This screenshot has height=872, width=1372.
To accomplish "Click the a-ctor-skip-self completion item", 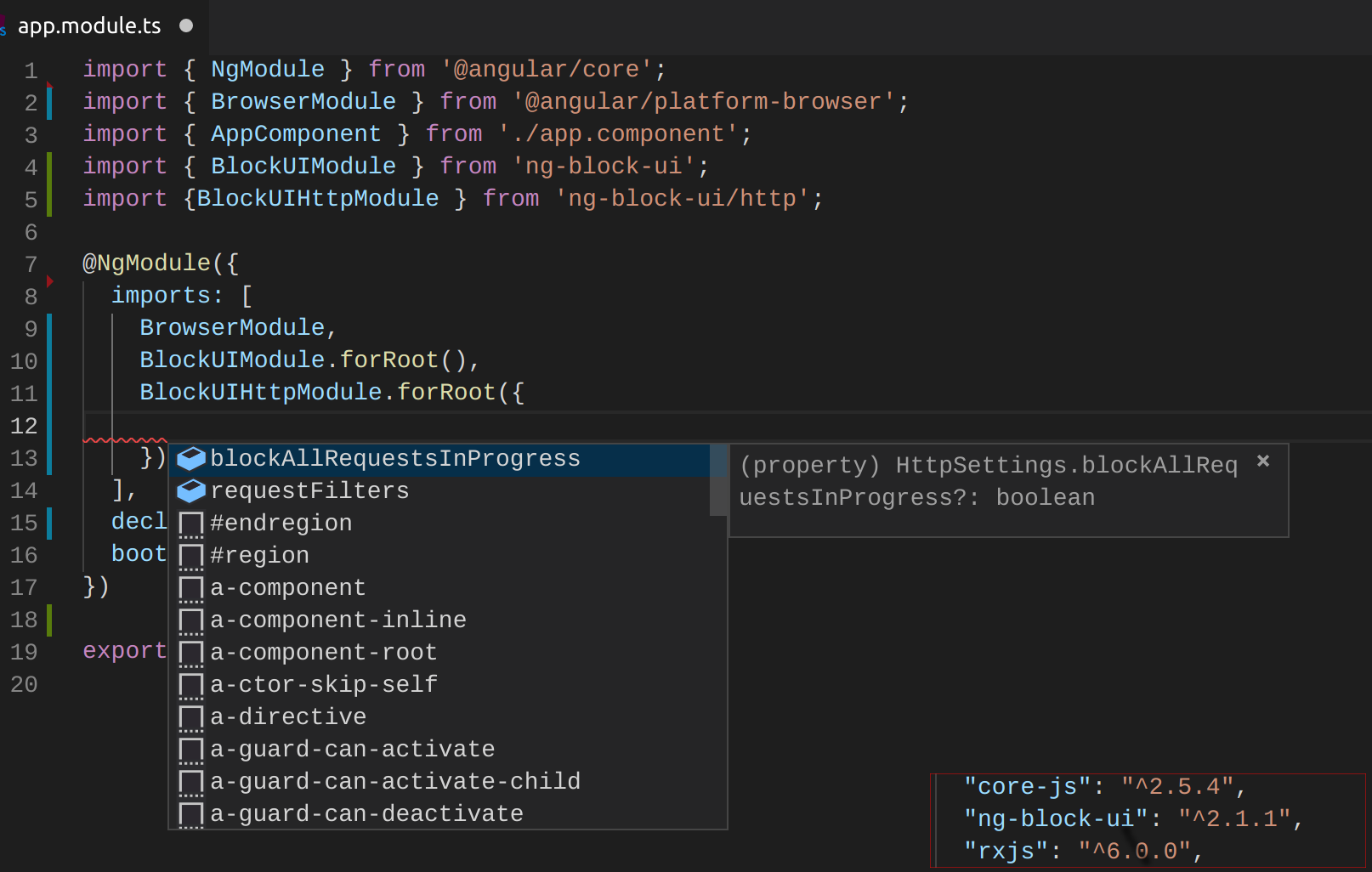I will click(324, 684).
